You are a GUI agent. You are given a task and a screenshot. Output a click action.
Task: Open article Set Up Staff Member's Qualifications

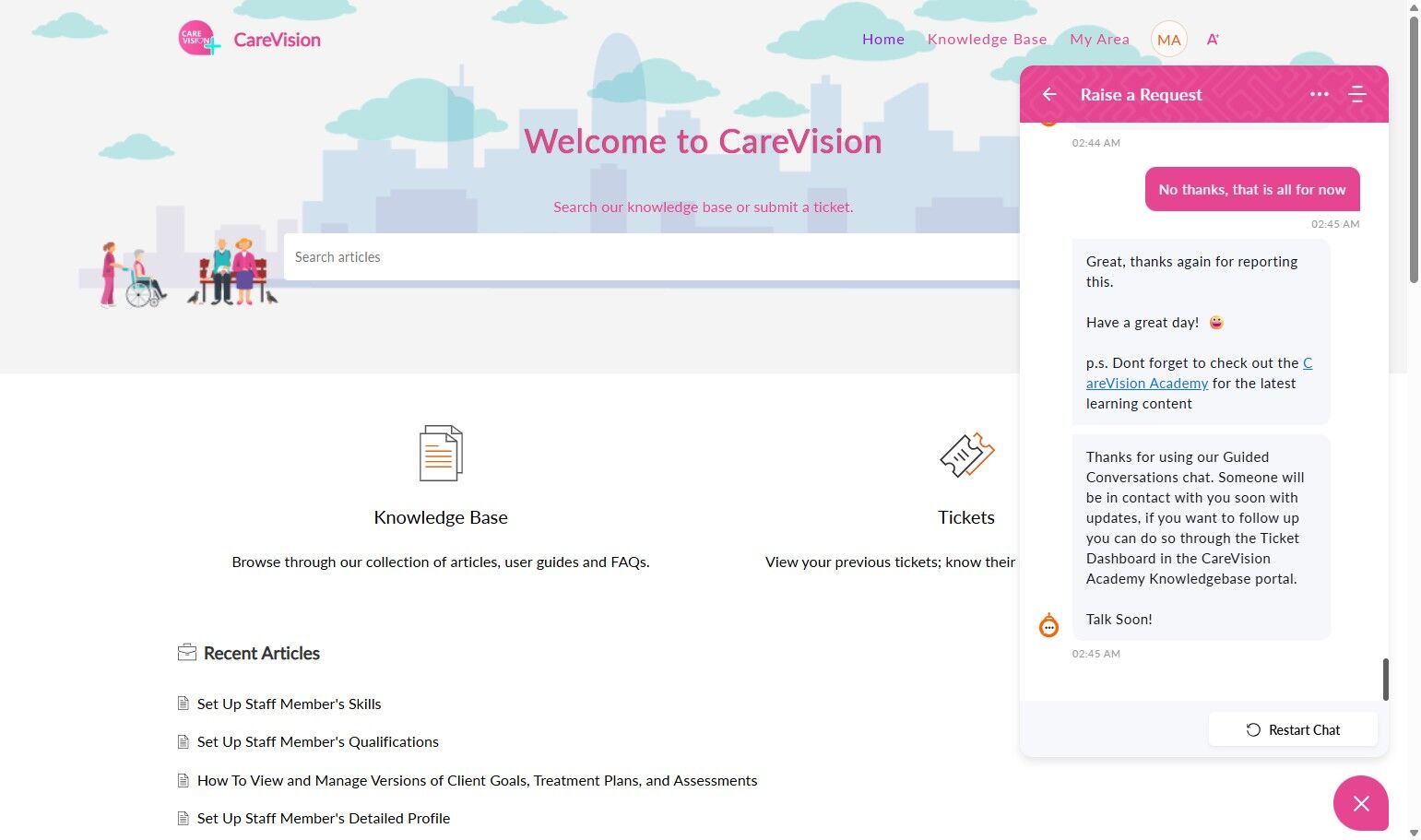(318, 741)
